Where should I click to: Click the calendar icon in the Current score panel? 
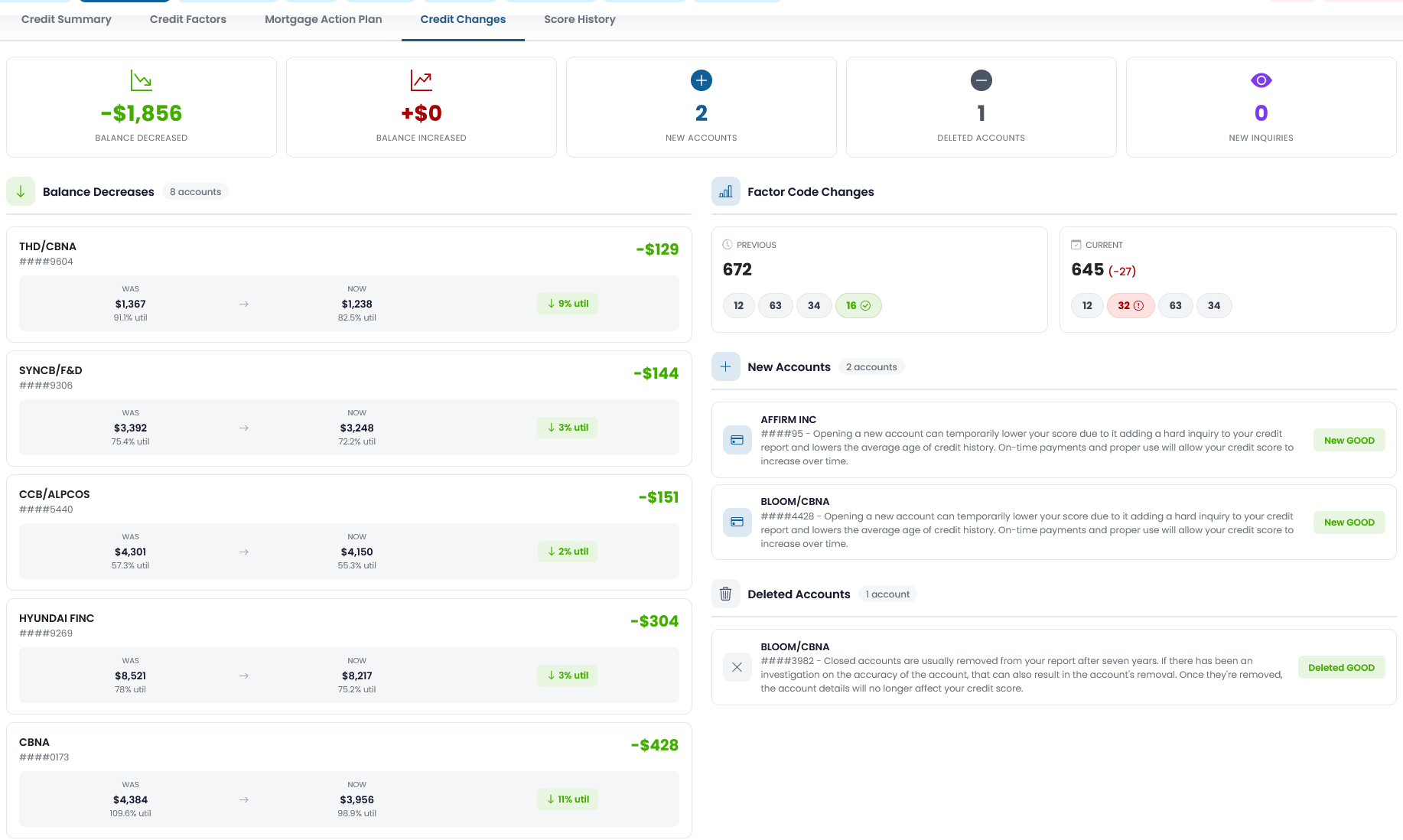click(x=1076, y=245)
